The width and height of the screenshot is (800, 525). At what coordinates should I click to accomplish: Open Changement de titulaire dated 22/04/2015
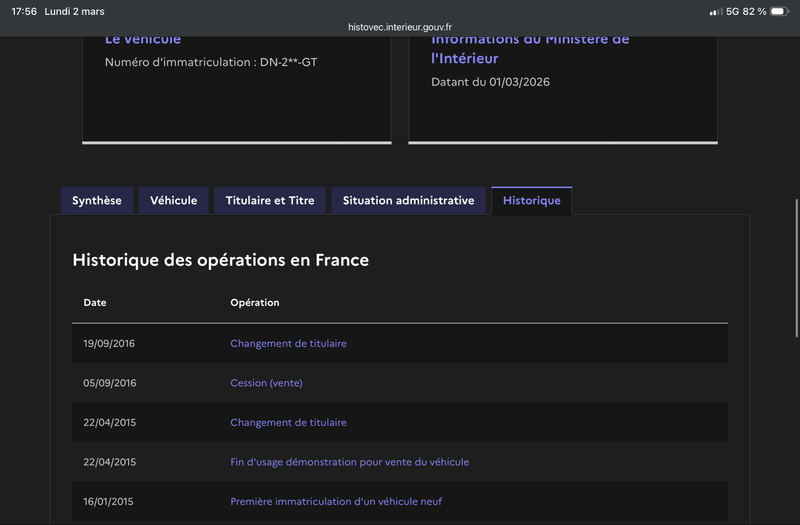pos(288,423)
